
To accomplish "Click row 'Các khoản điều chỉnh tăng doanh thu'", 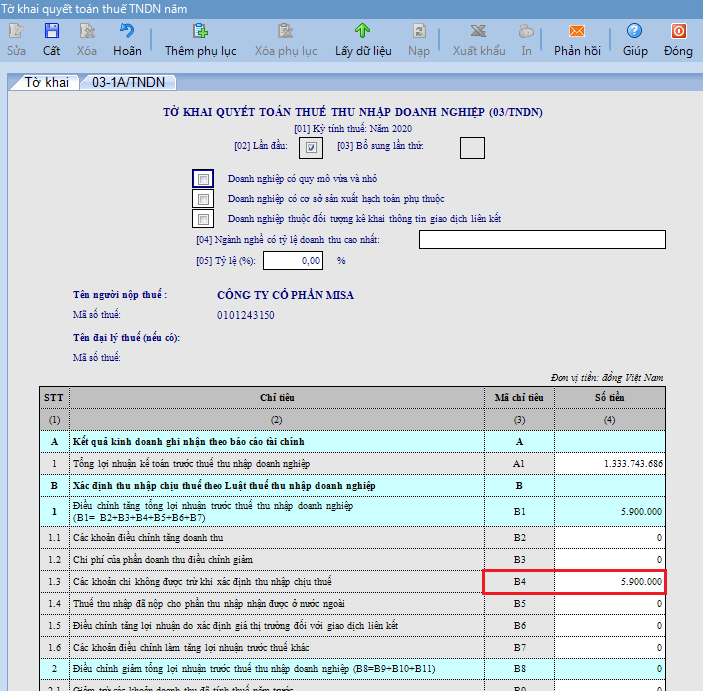I will coord(352,538).
